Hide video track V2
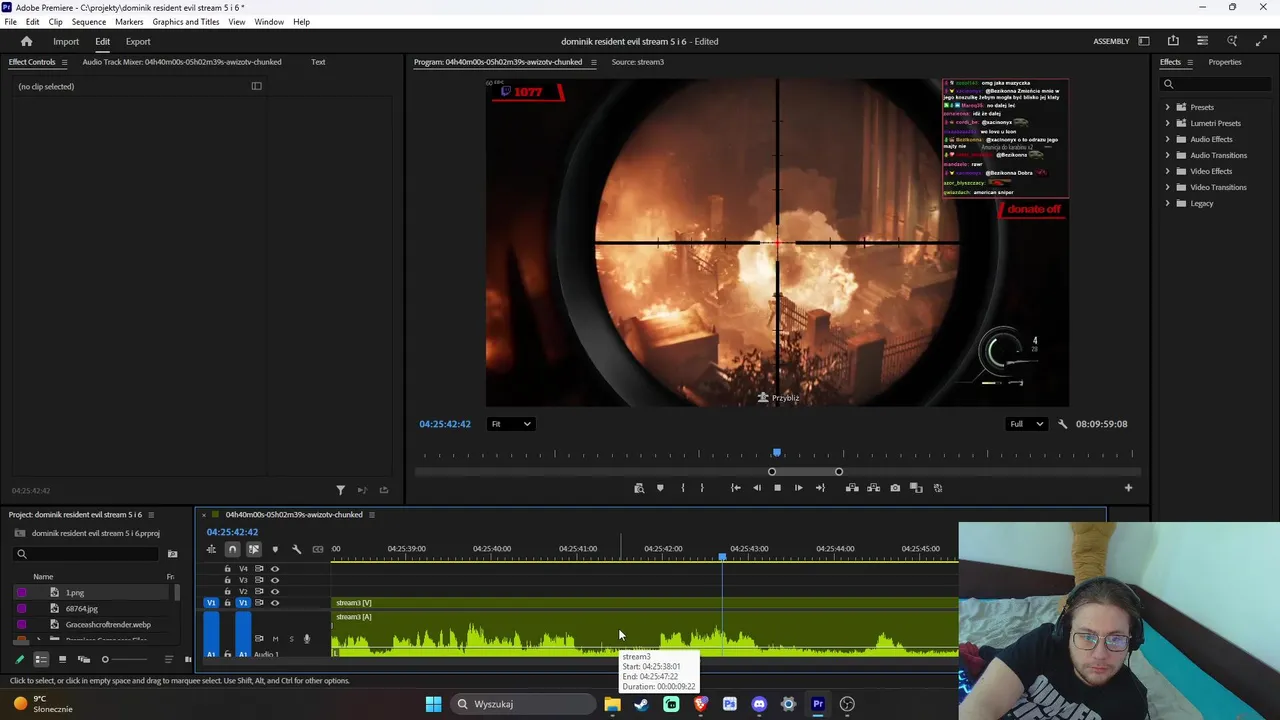 (x=275, y=591)
